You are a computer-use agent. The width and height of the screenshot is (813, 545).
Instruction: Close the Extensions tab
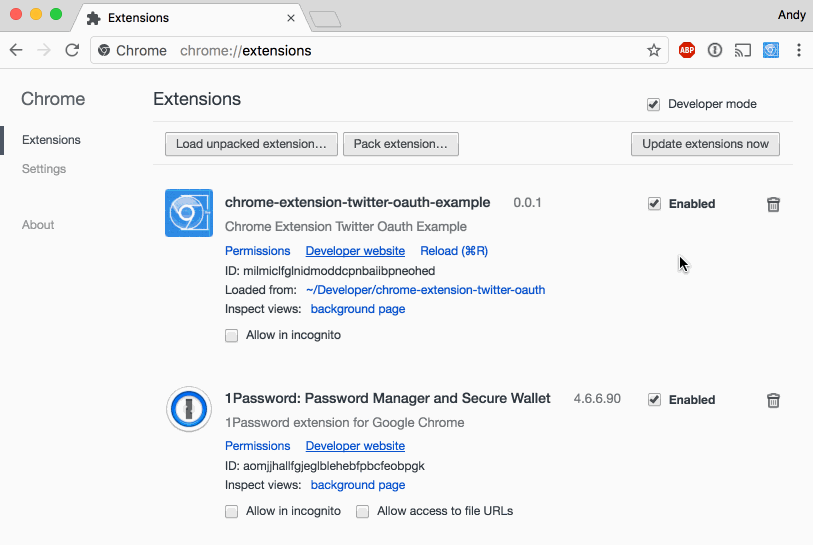291,18
